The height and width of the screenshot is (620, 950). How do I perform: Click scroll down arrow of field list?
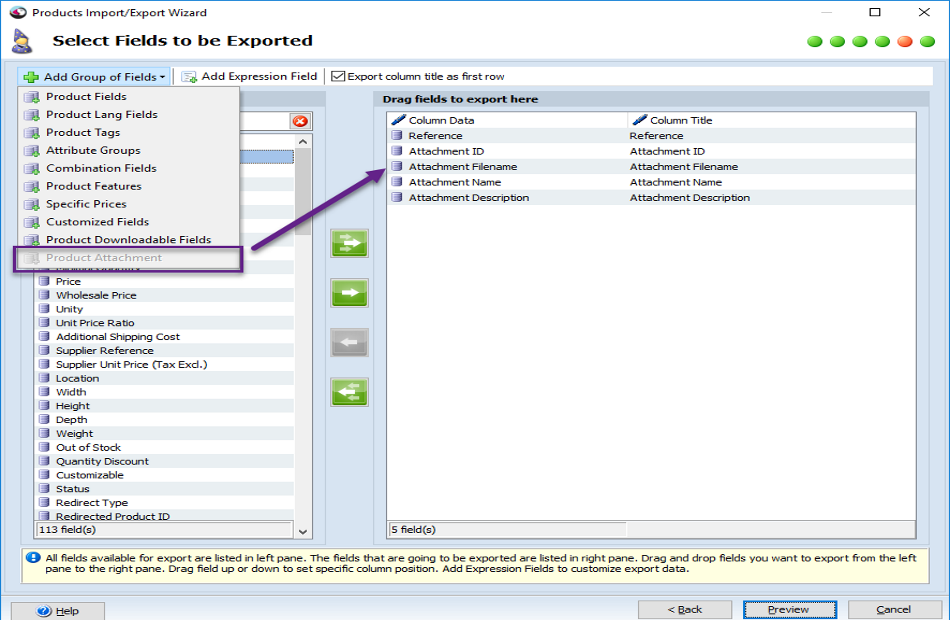303,532
